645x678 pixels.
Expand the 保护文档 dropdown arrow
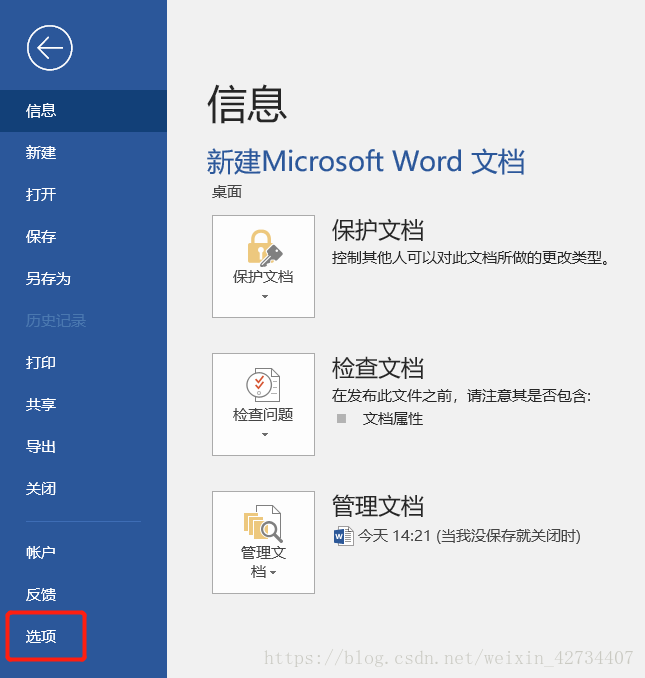pos(265,297)
